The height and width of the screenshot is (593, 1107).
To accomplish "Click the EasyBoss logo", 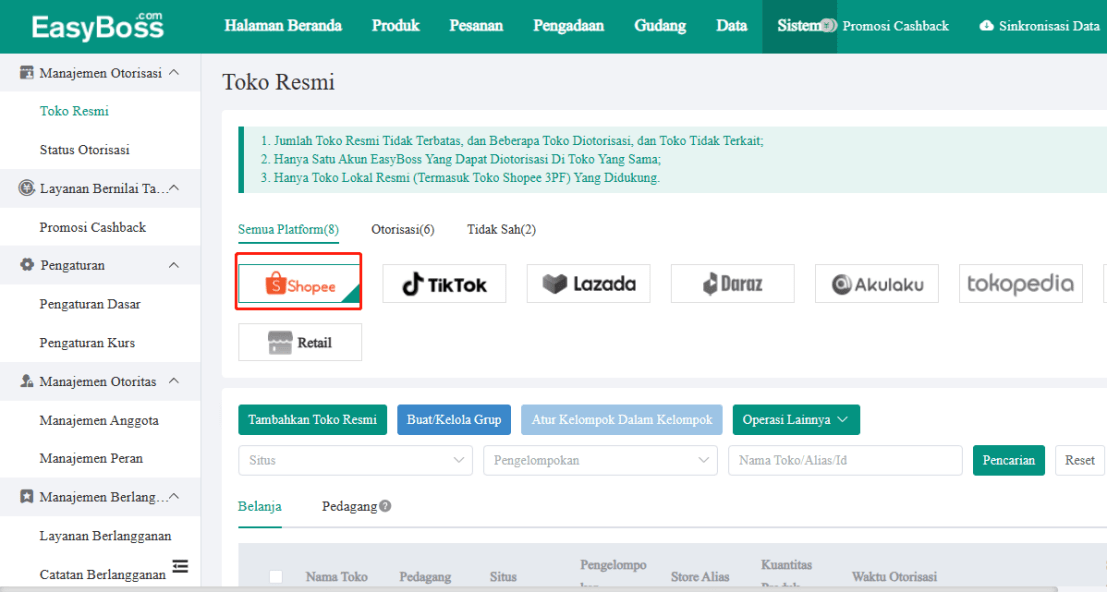I will click(97, 27).
